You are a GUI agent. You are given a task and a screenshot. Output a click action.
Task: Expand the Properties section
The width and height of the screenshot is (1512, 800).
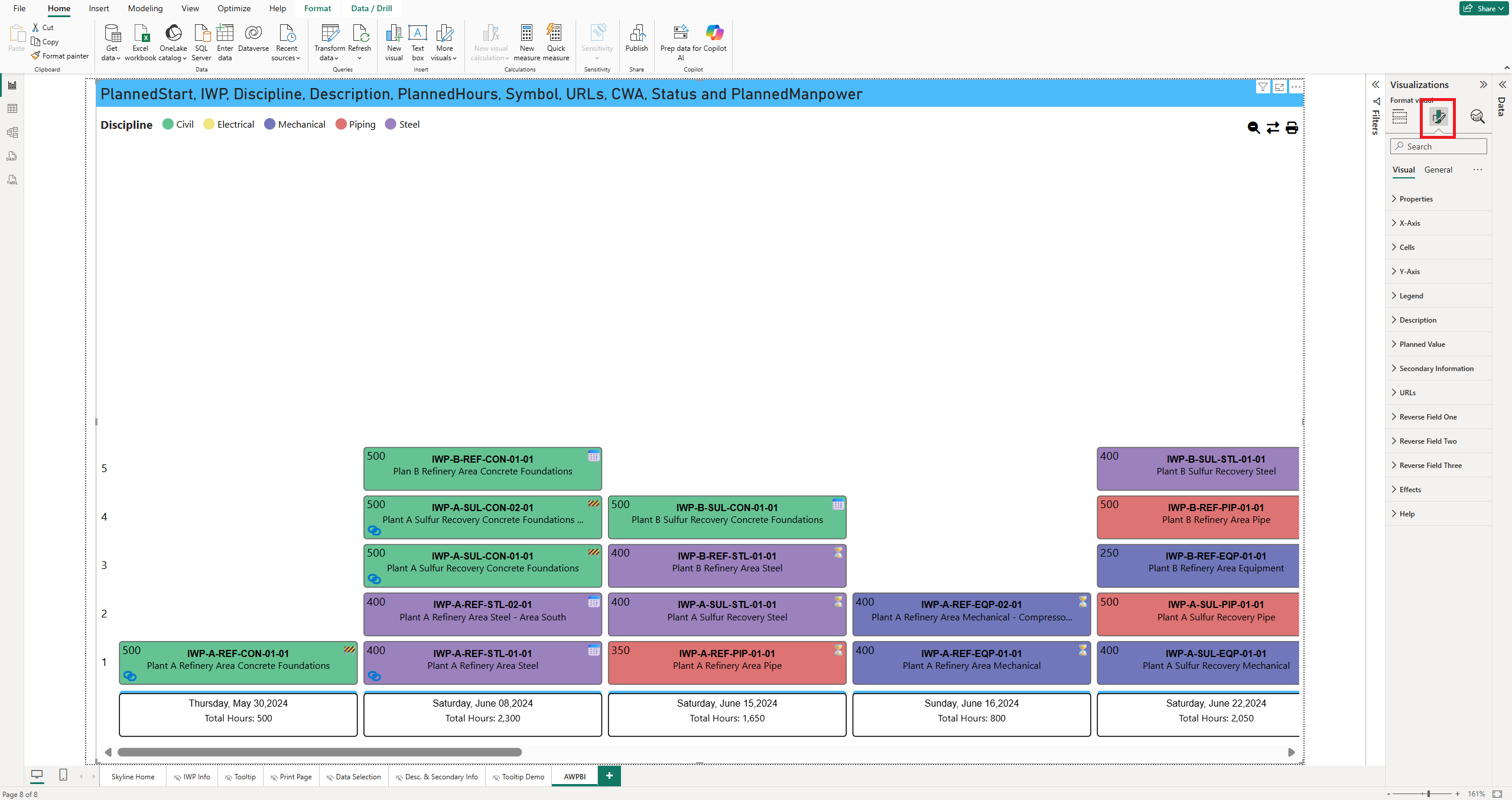[1438, 199]
